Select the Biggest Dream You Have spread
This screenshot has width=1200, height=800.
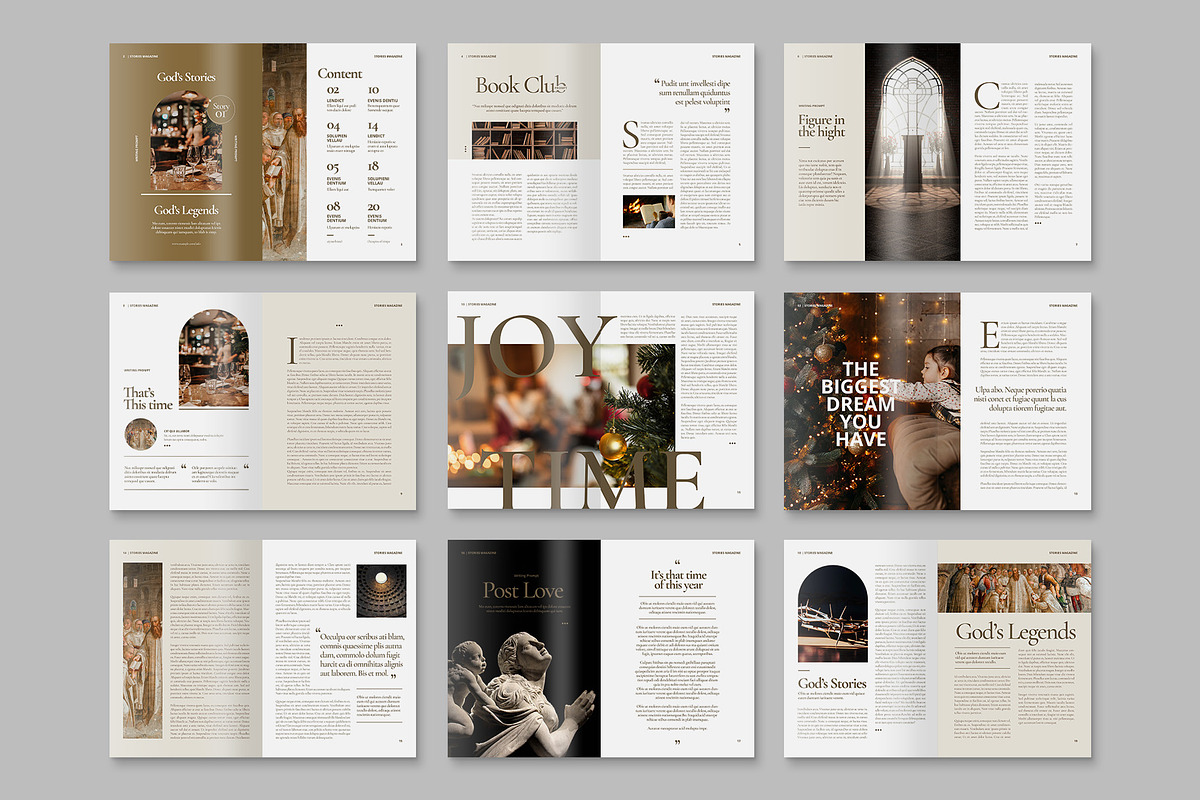click(x=940, y=400)
